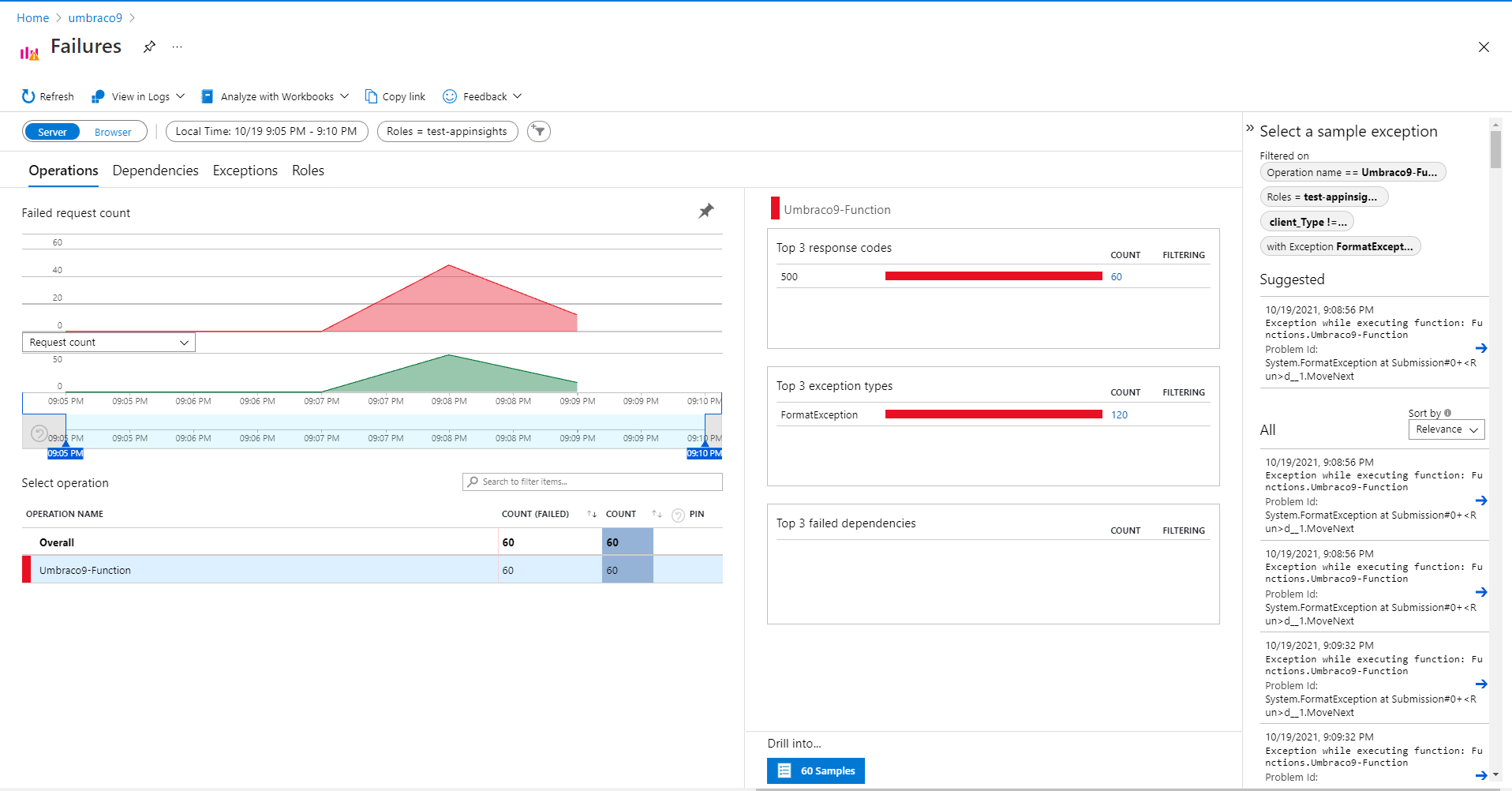Screen dimensions: 1512x791
Task: Switch to Server view toggle
Action: 52,132
